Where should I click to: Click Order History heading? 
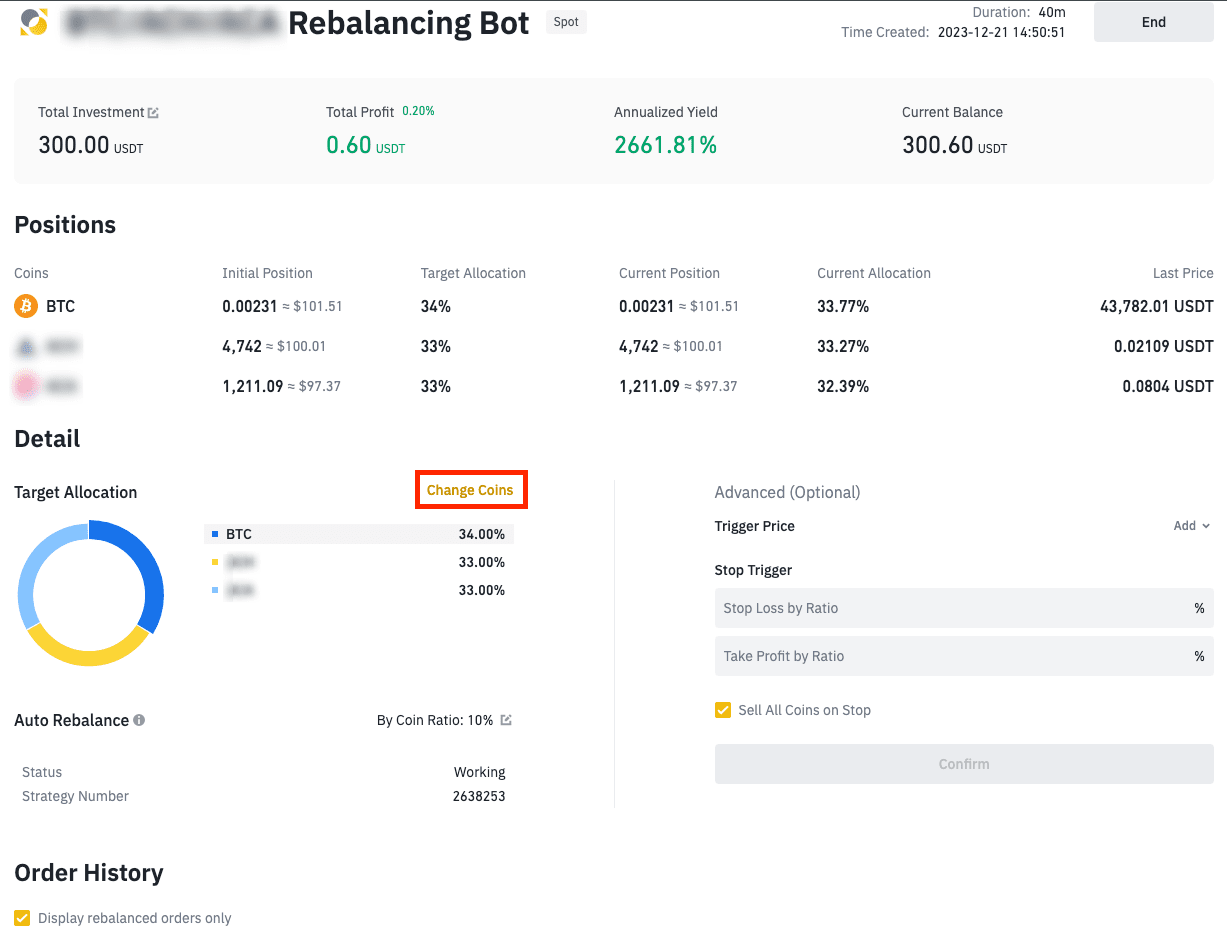pyautogui.click(x=89, y=873)
